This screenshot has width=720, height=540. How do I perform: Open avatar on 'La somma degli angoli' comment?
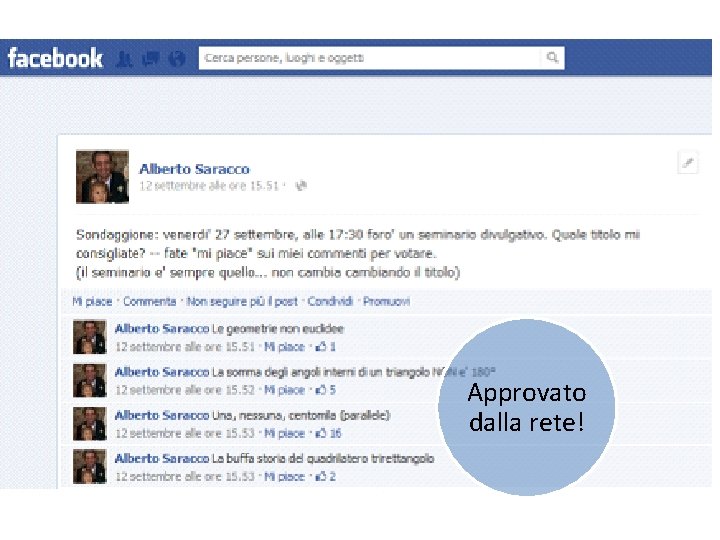[x=90, y=380]
